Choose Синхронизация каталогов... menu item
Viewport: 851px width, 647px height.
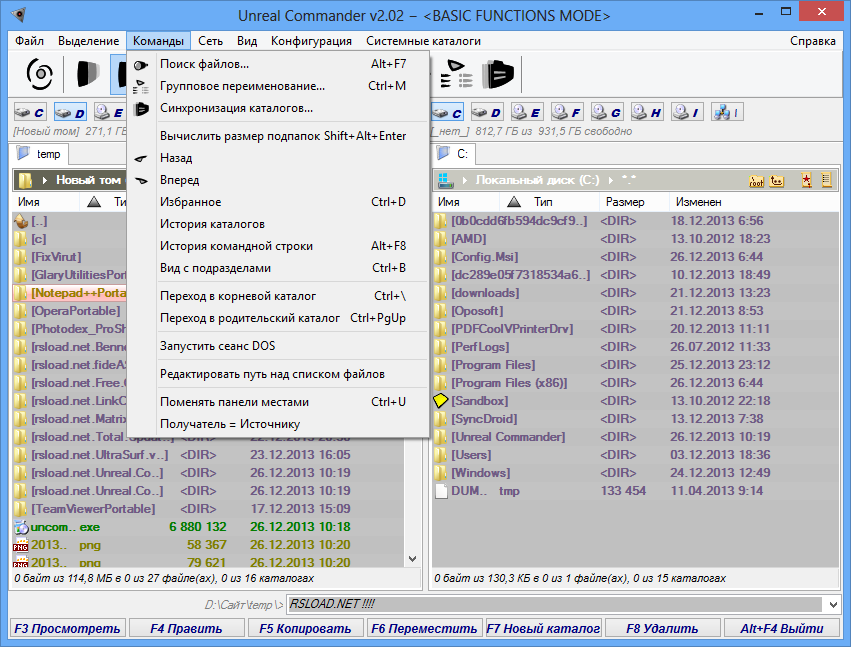pos(278,108)
